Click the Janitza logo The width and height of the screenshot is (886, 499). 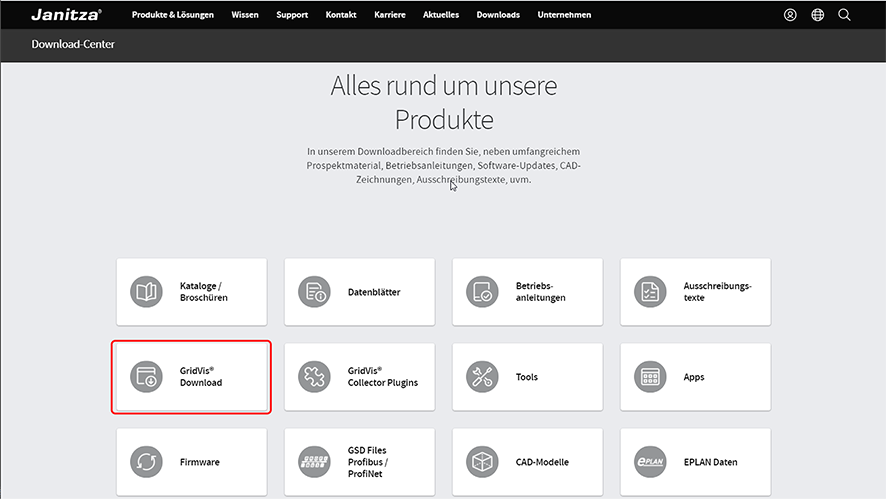(x=66, y=15)
